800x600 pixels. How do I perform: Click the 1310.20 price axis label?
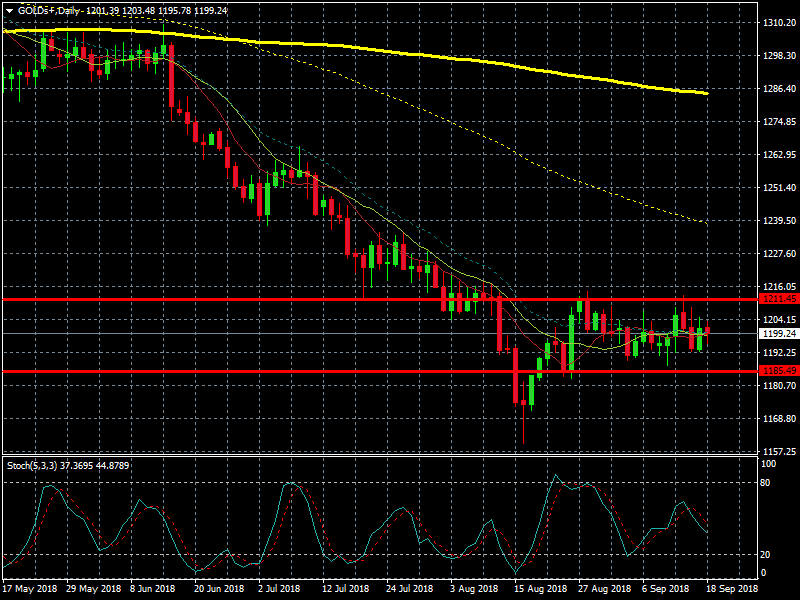[777, 22]
